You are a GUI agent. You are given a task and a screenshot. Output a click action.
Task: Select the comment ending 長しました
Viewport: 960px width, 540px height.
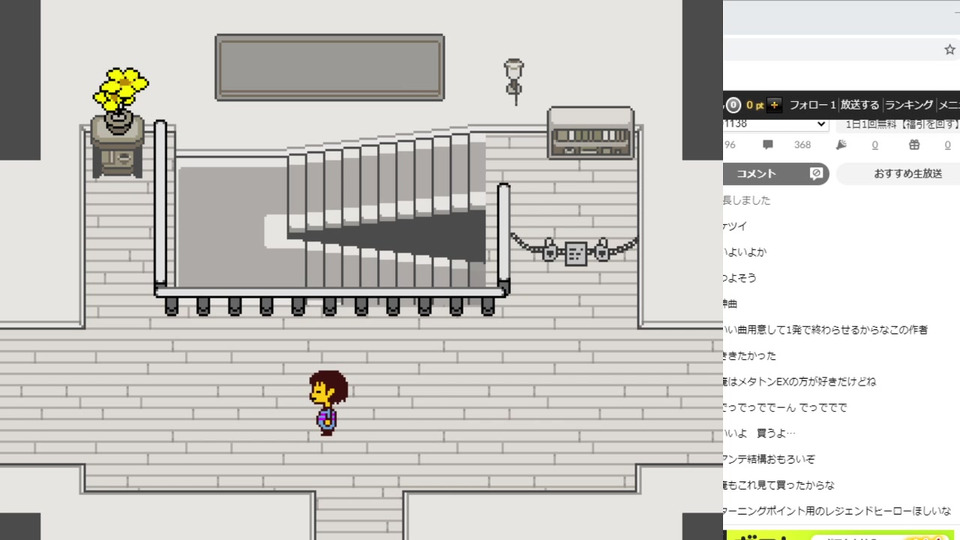point(746,200)
